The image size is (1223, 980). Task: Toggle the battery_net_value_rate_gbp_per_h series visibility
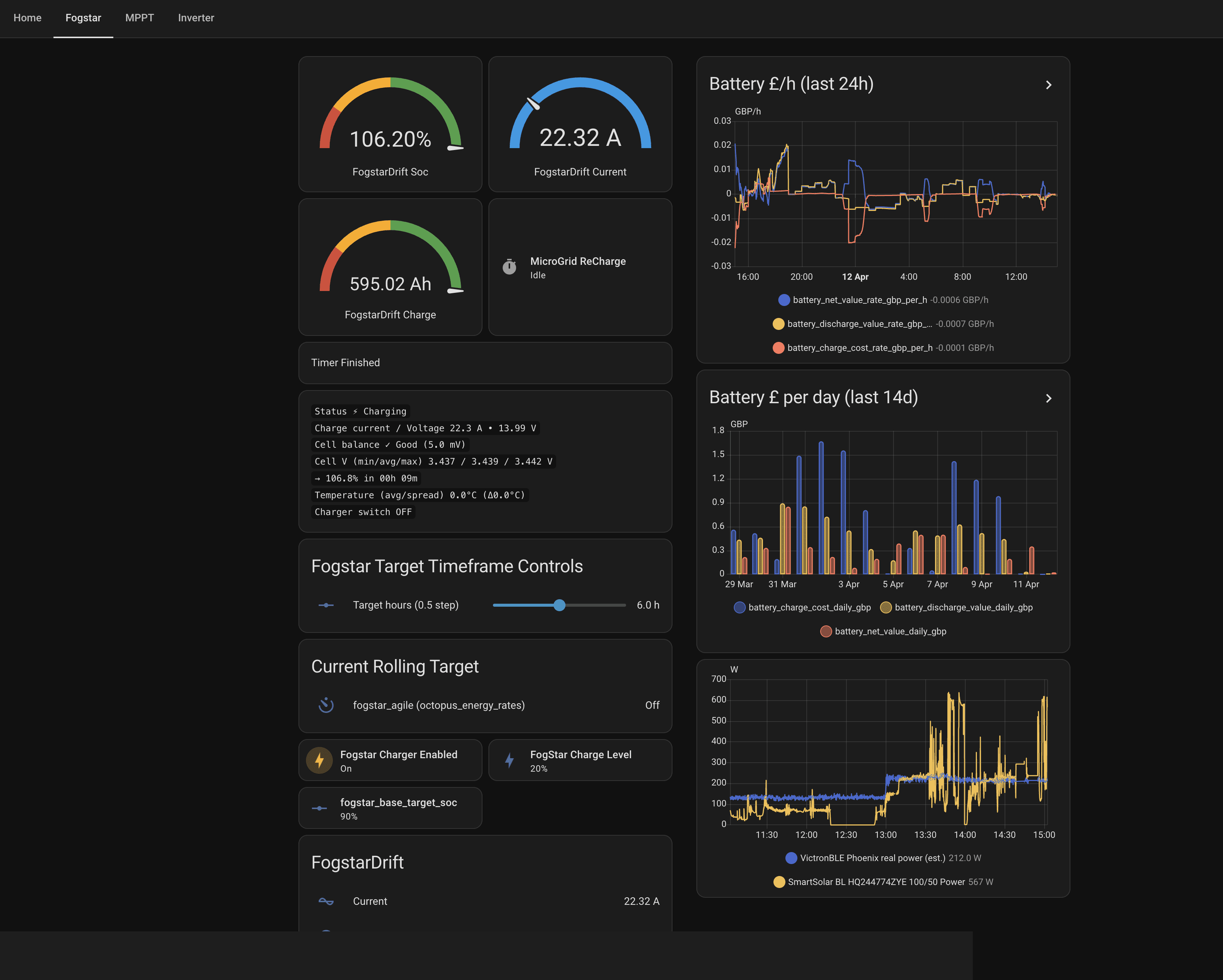click(784, 300)
